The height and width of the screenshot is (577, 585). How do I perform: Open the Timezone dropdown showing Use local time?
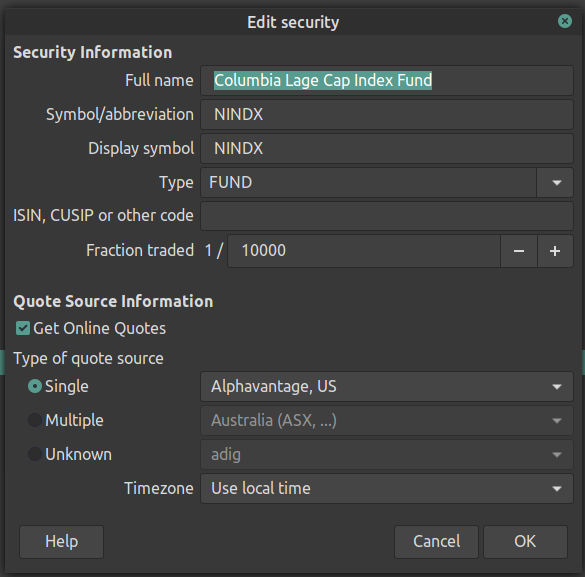(x=387, y=488)
